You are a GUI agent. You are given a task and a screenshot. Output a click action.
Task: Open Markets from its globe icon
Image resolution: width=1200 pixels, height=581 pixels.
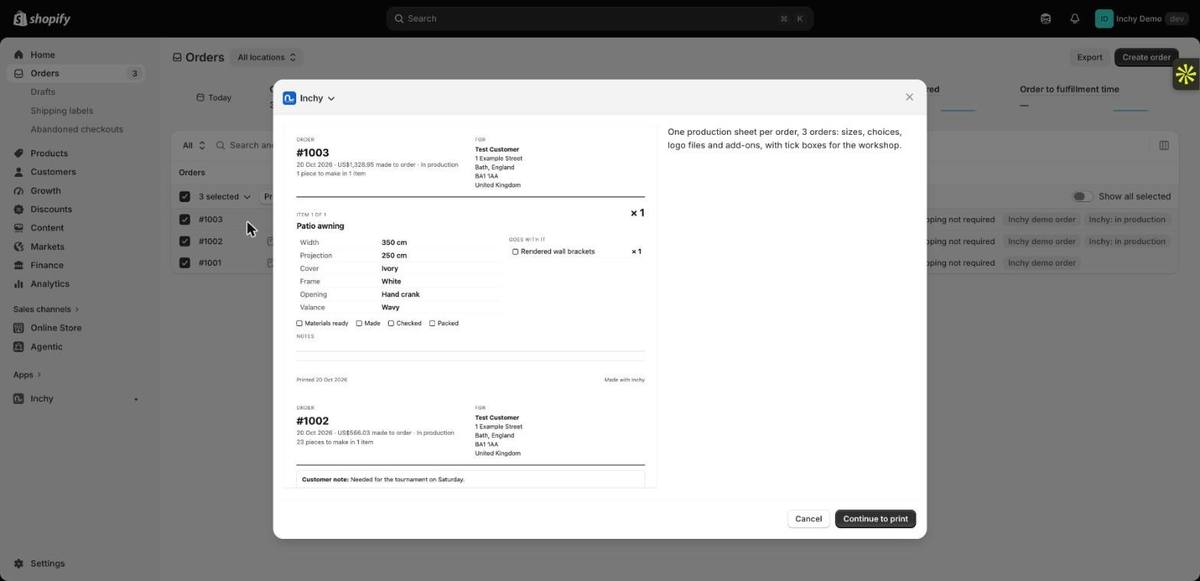pos(18,247)
